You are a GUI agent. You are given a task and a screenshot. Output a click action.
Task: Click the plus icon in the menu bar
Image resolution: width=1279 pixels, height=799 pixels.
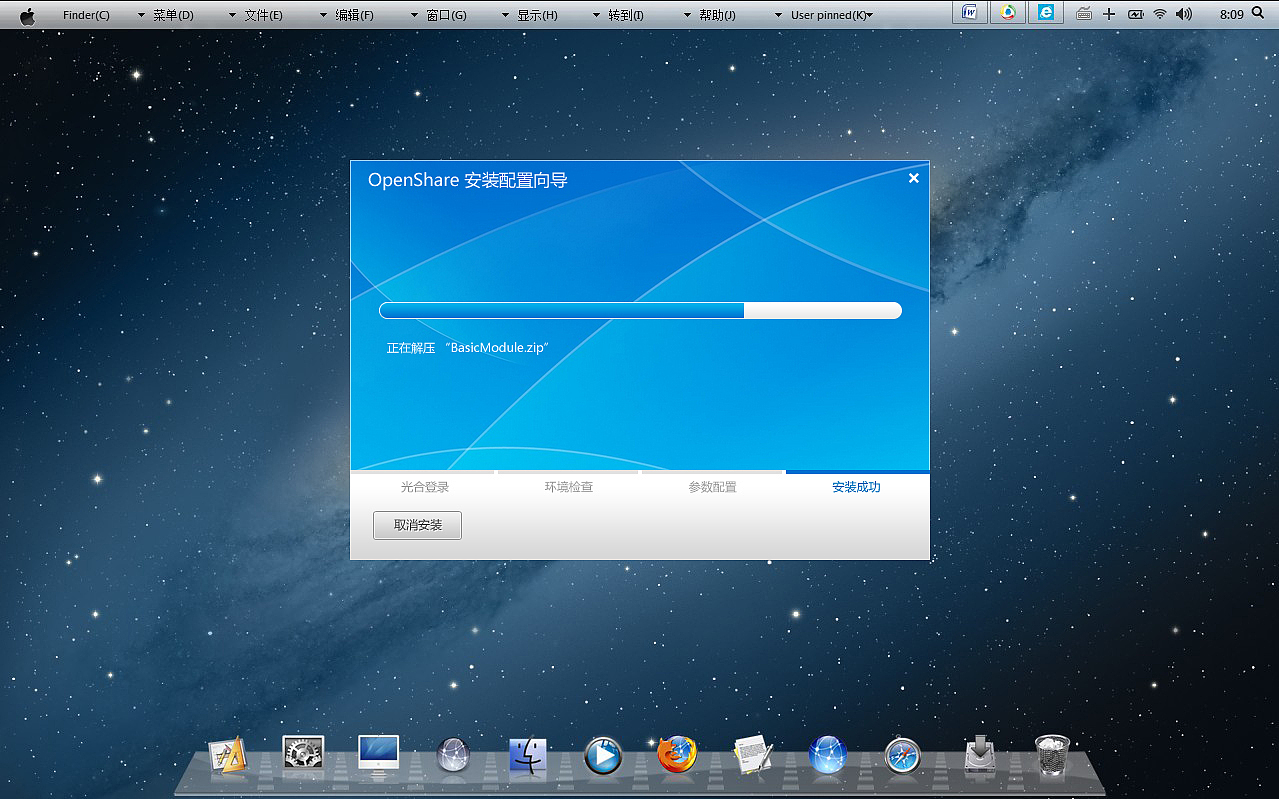pos(1109,14)
